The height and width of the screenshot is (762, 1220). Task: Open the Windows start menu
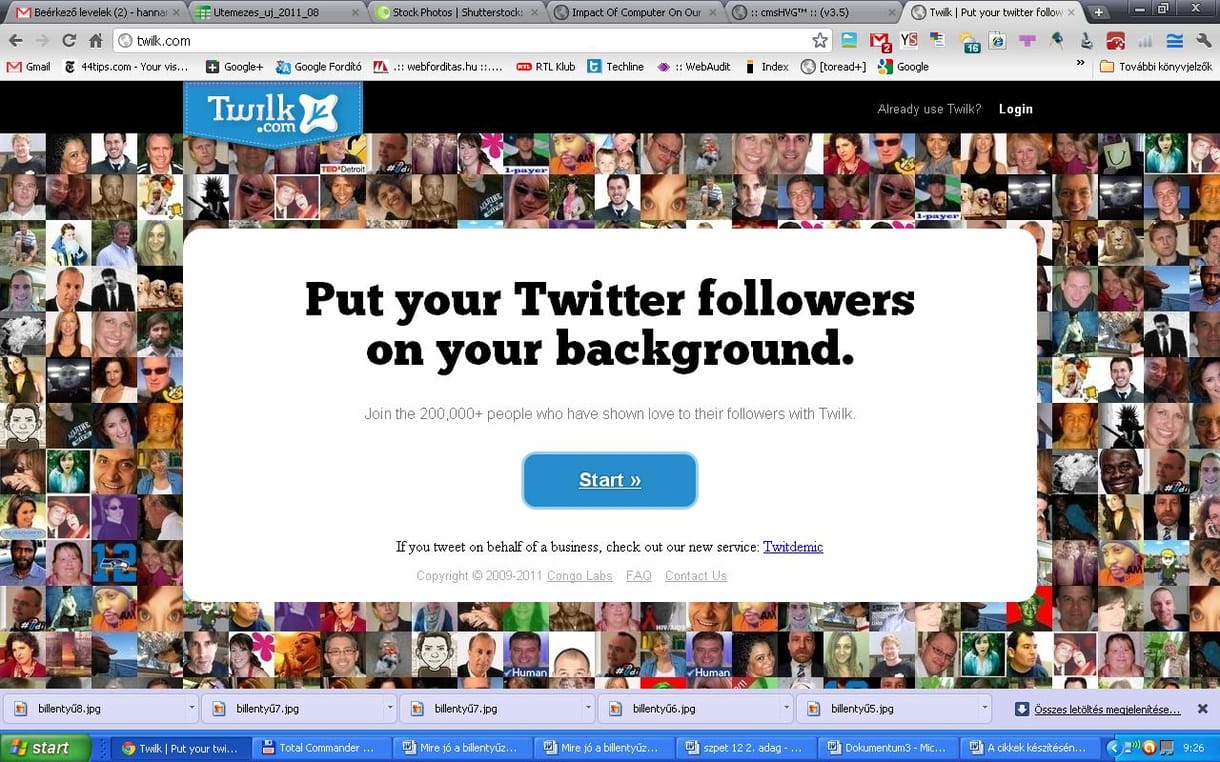pos(46,747)
